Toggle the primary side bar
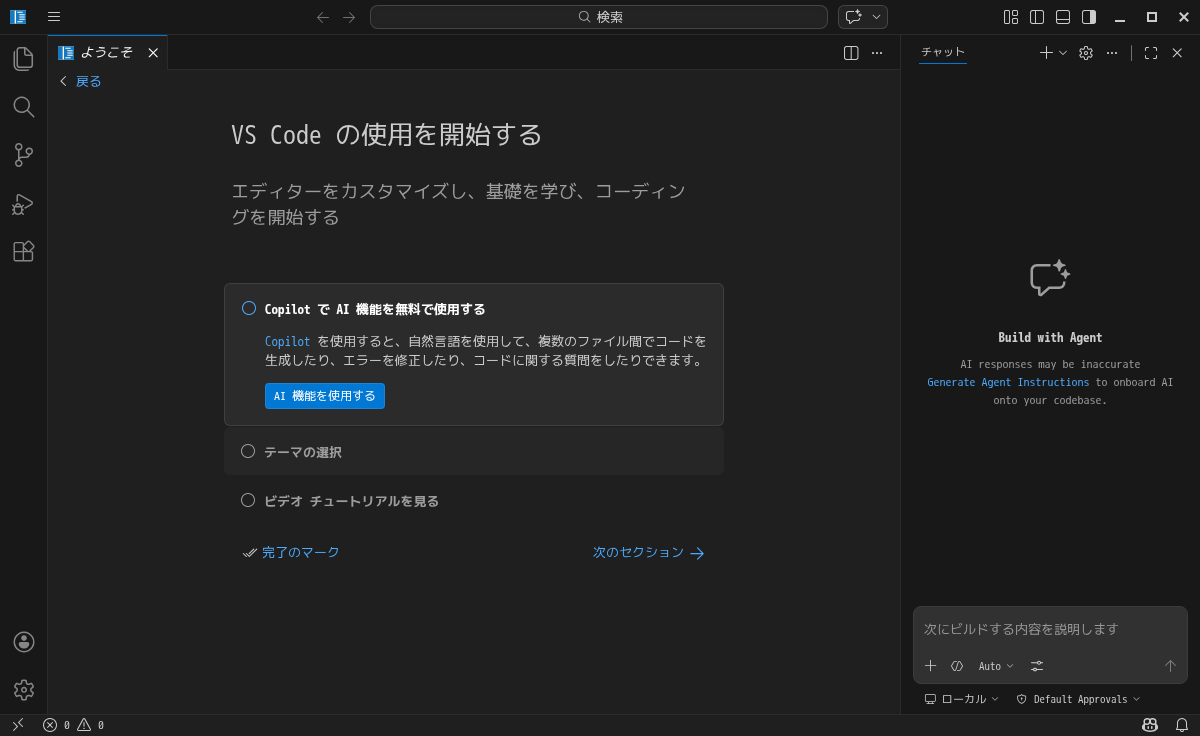The width and height of the screenshot is (1200, 736). click(1037, 17)
